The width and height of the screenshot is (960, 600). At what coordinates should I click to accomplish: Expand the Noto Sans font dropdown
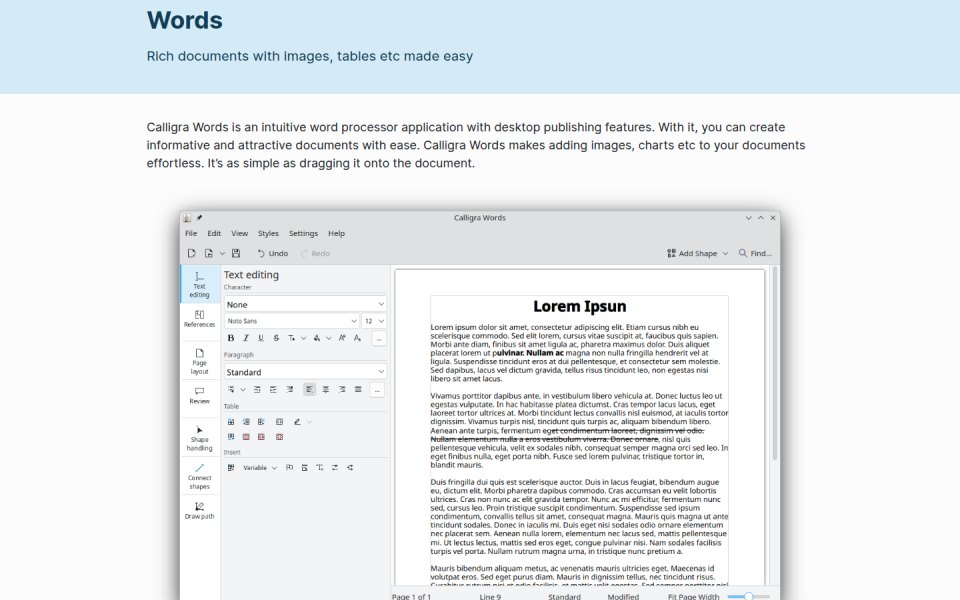pos(291,321)
